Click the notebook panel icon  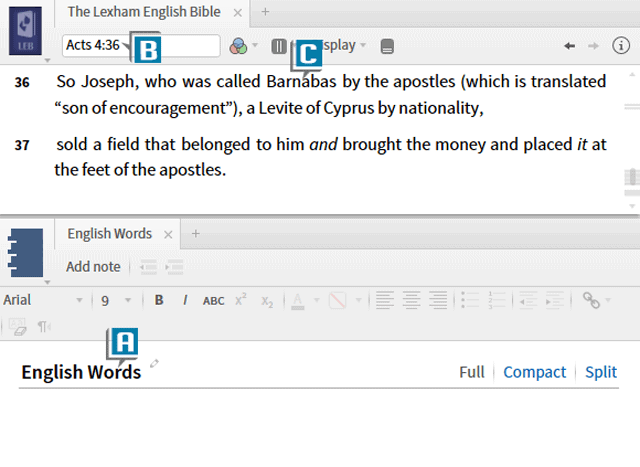coord(25,253)
